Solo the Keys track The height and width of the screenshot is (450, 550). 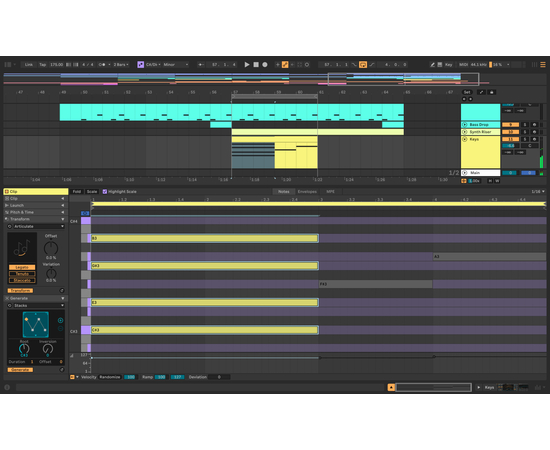point(525,139)
